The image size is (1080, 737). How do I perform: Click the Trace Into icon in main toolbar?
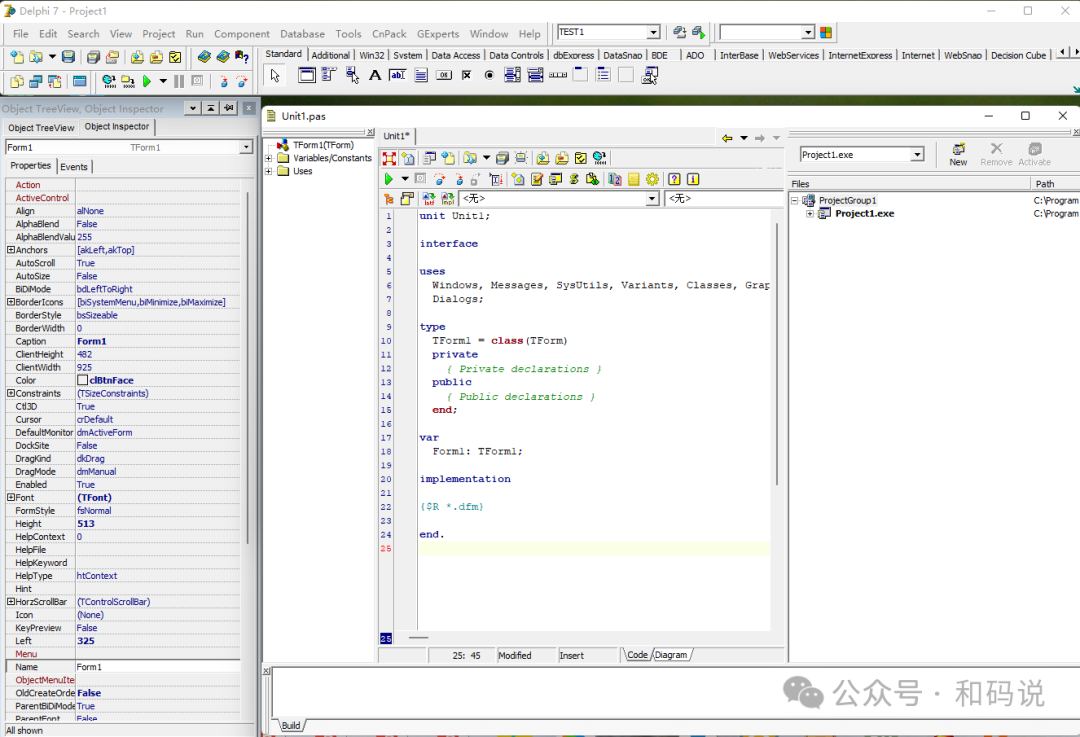click(x=223, y=81)
